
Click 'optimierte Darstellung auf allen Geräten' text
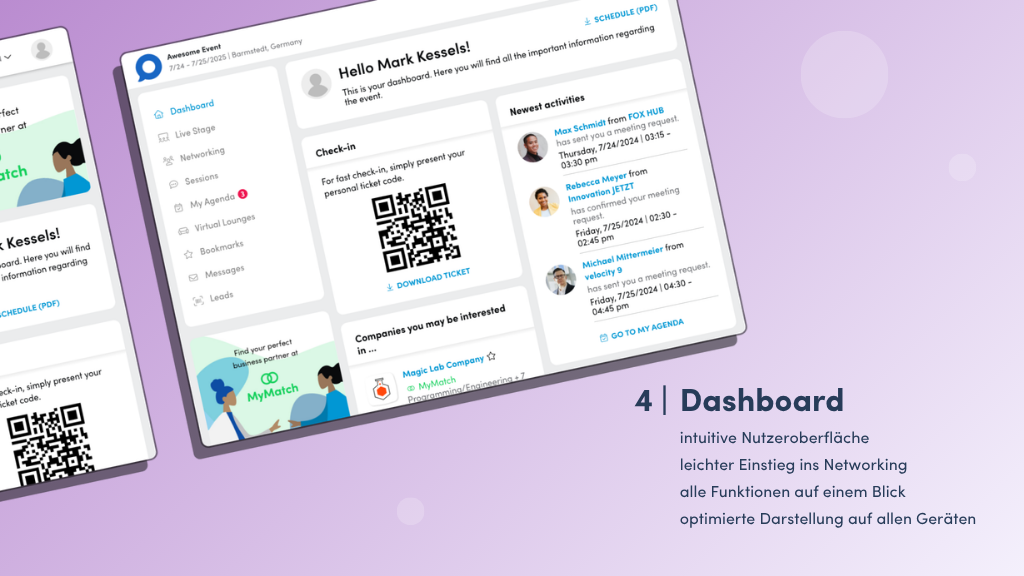(x=828, y=519)
